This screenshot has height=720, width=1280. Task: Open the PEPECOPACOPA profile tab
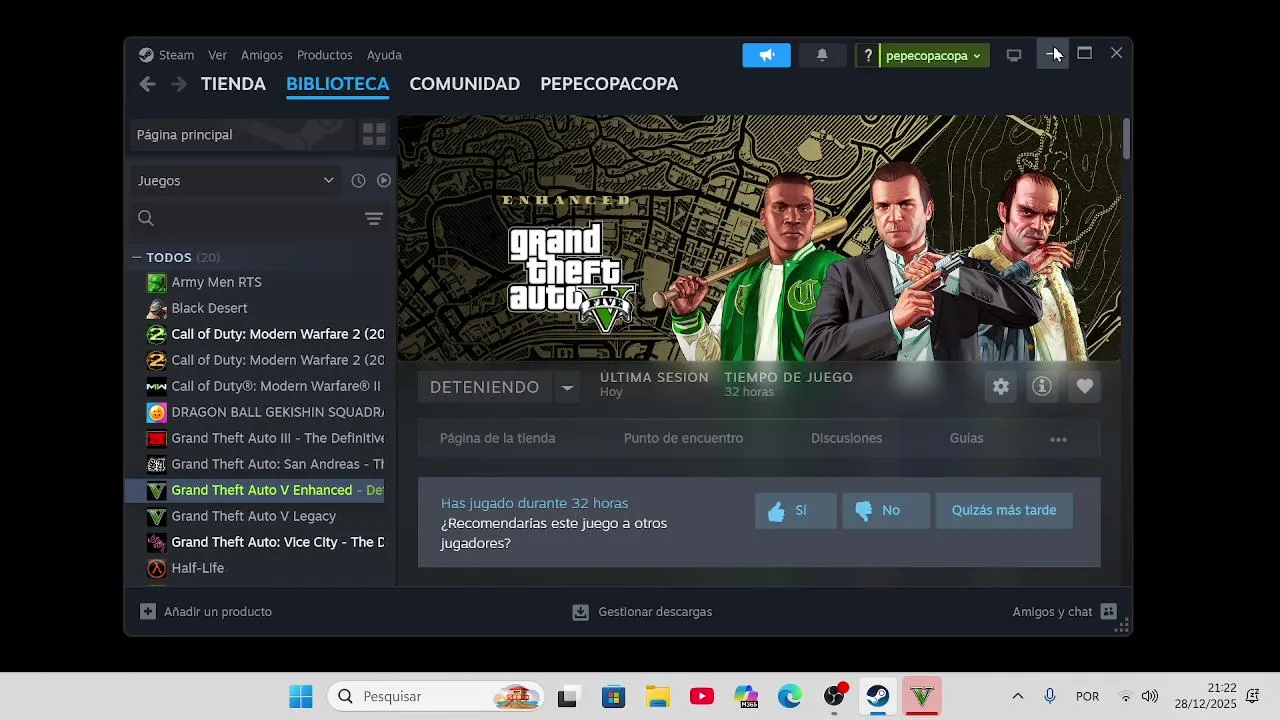[609, 84]
